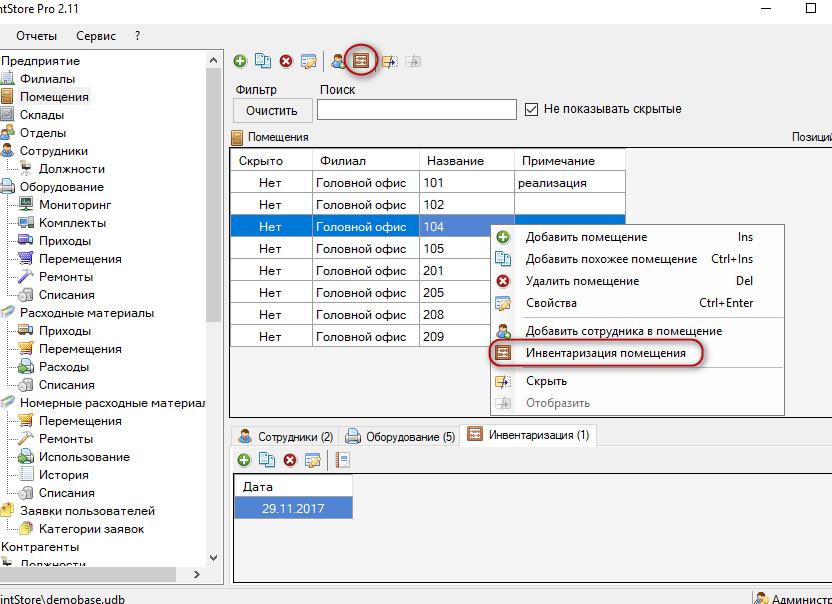Click the tree panel scroll down arrow
Screen dimensions: 832x604
[213, 558]
